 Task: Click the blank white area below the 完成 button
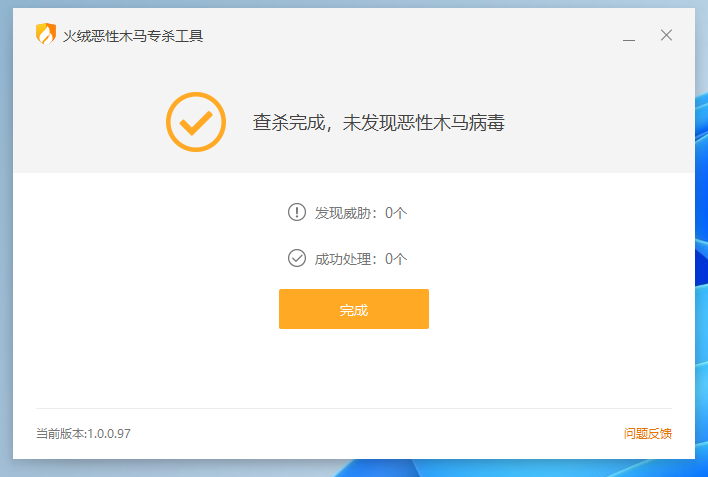coord(354,366)
